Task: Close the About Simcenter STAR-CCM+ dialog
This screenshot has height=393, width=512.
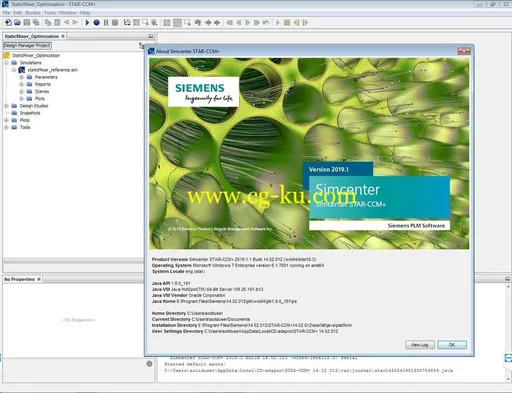Action: click(464, 51)
